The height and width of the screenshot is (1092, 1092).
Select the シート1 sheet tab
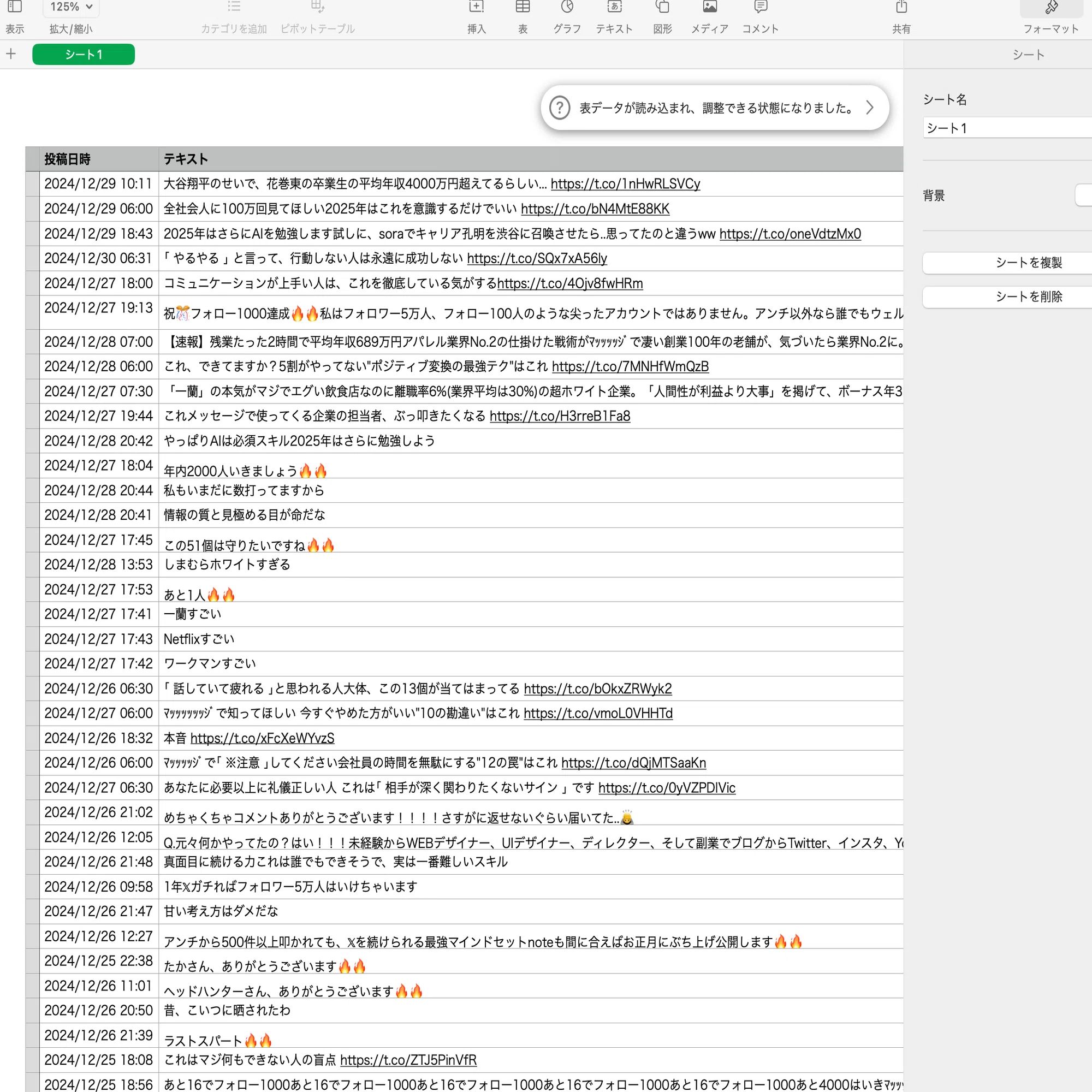(x=84, y=54)
